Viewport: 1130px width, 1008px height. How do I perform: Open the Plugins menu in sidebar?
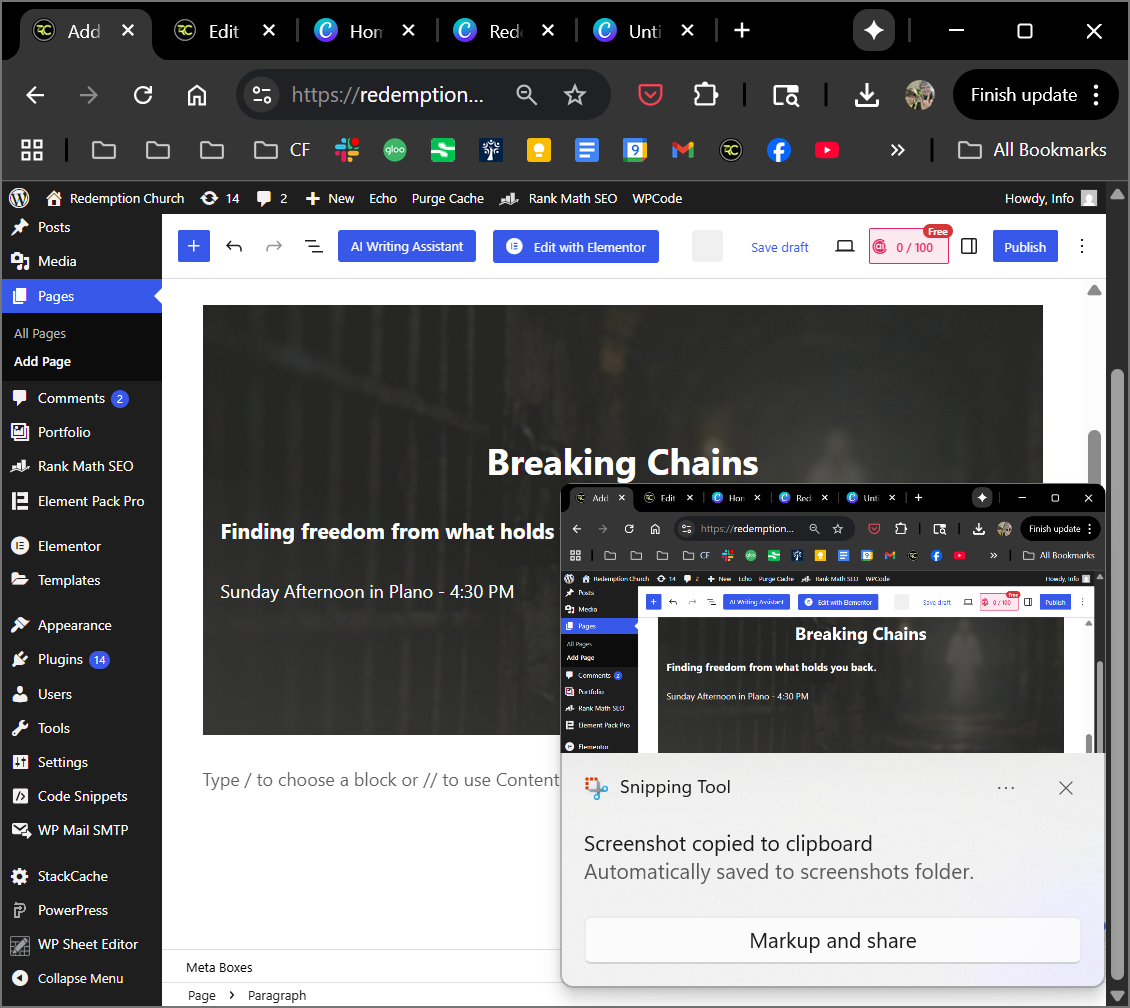(x=60, y=659)
